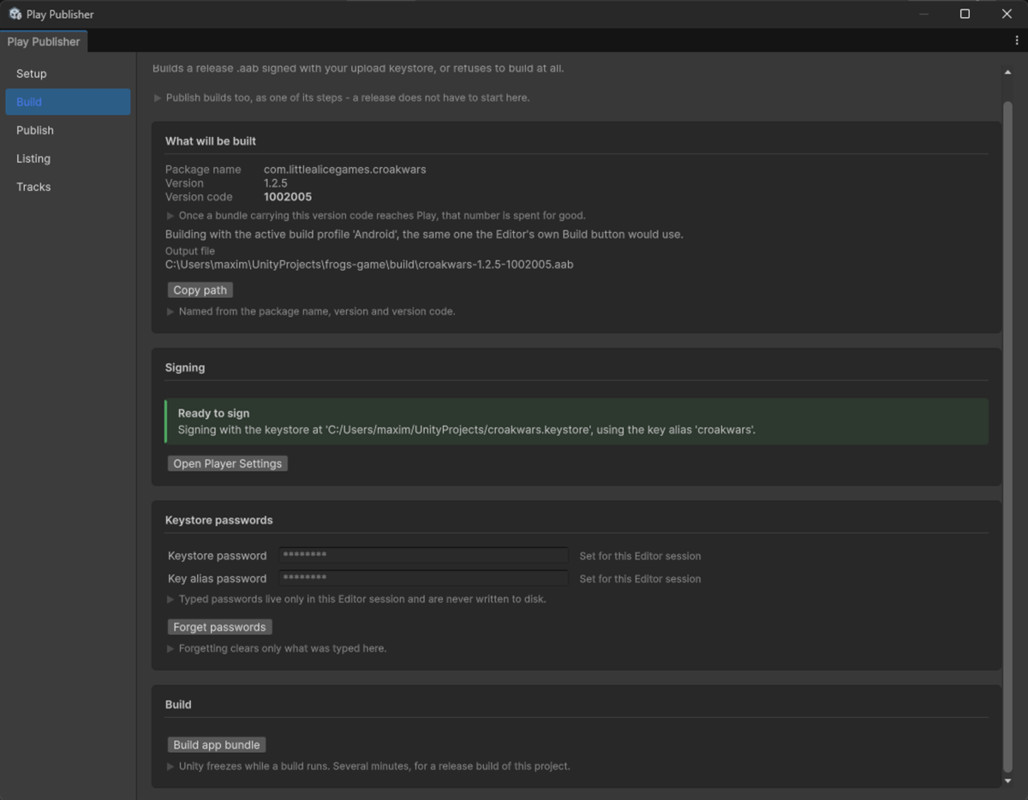Open Player Settings
This screenshot has width=1028, height=800.
click(227, 464)
